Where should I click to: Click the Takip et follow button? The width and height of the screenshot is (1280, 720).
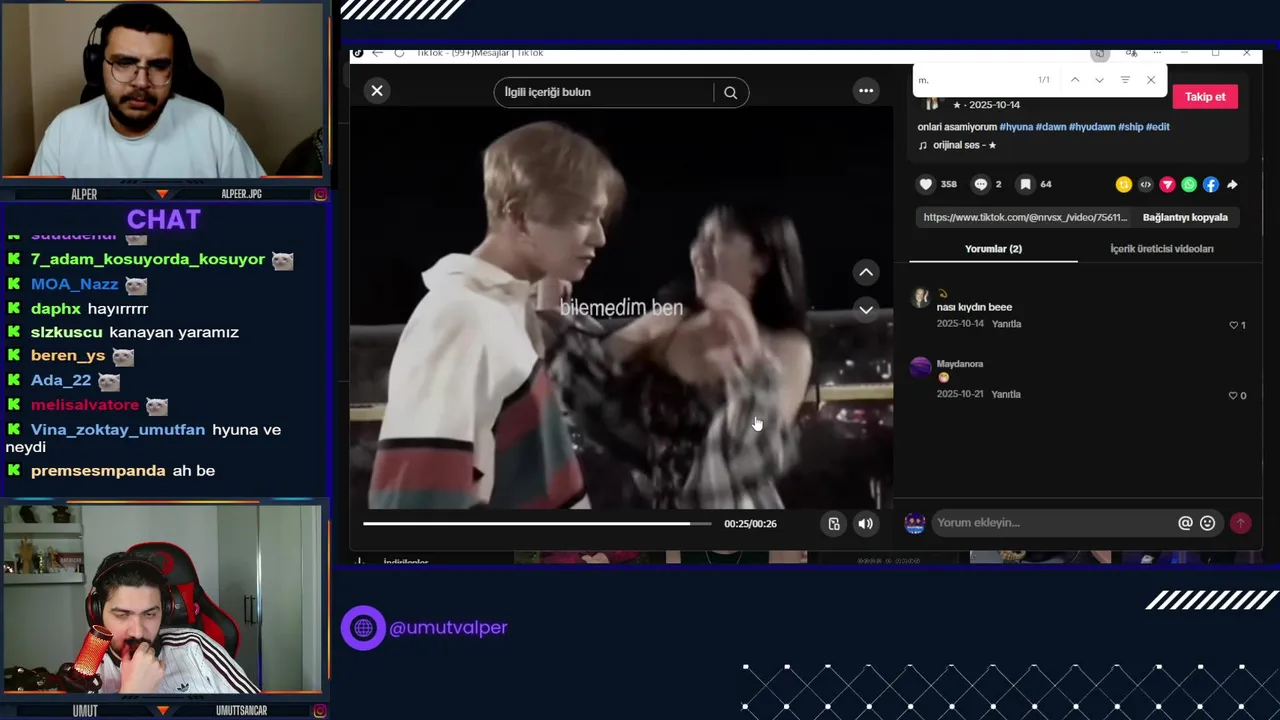(x=1205, y=97)
